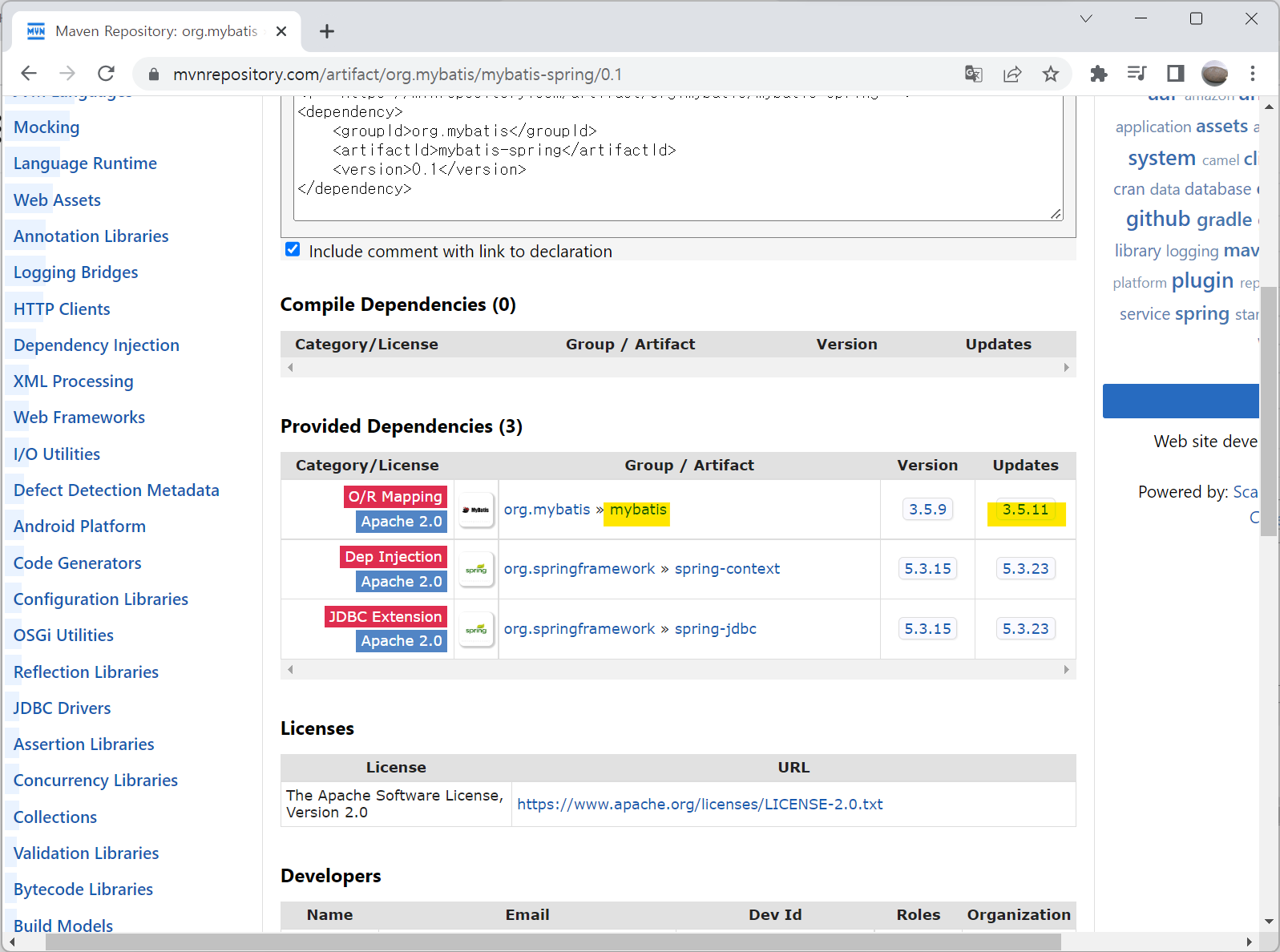Bookmark this page with star icon
Viewport: 1280px width, 952px height.
click(1051, 75)
